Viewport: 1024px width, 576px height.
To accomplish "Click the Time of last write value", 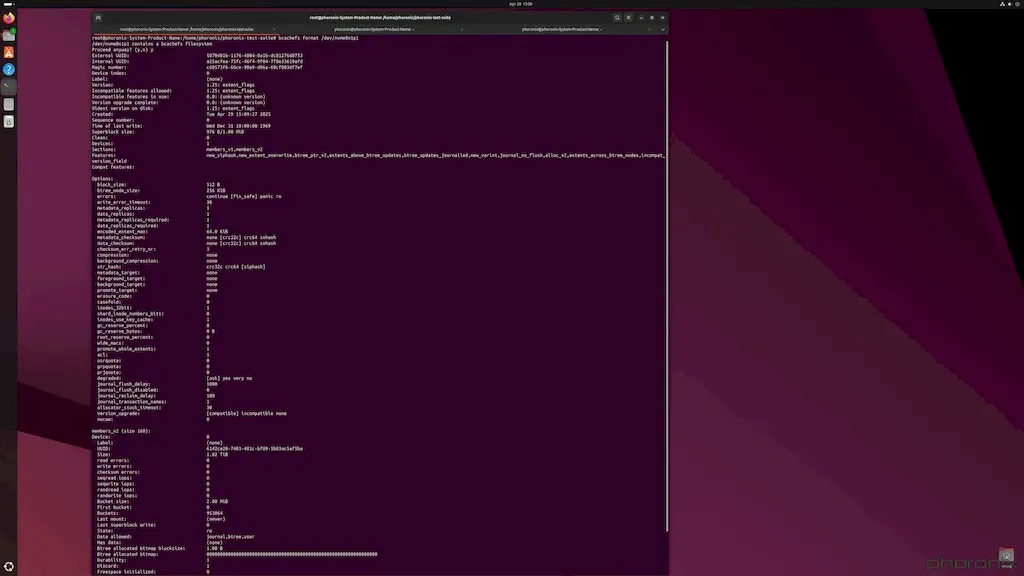I will [238, 126].
